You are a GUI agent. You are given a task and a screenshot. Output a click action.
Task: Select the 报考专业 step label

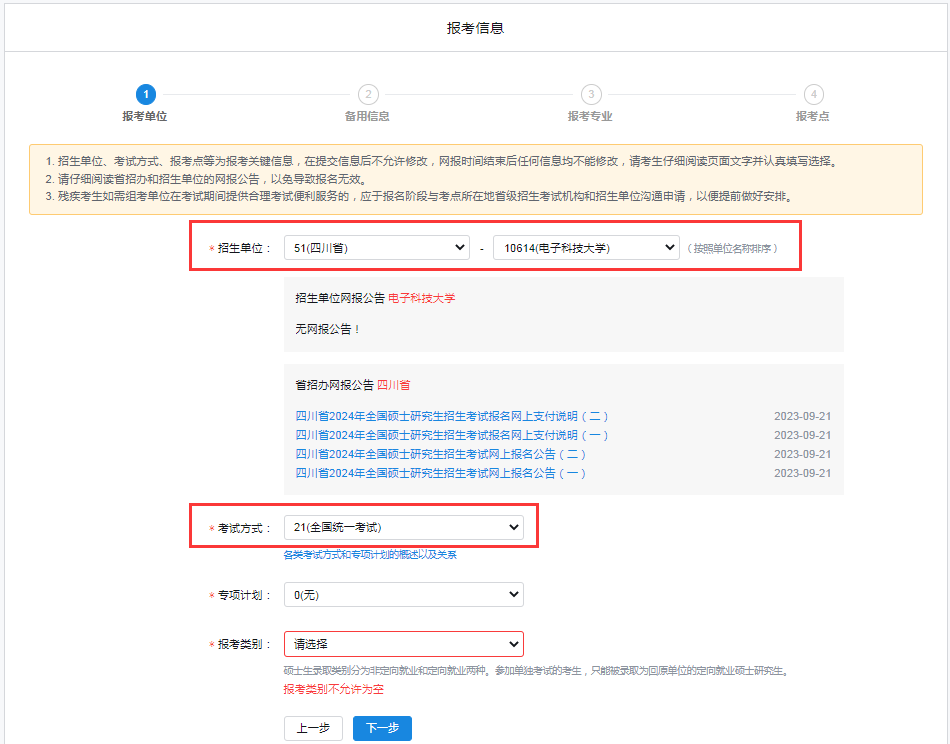pyautogui.click(x=590, y=116)
